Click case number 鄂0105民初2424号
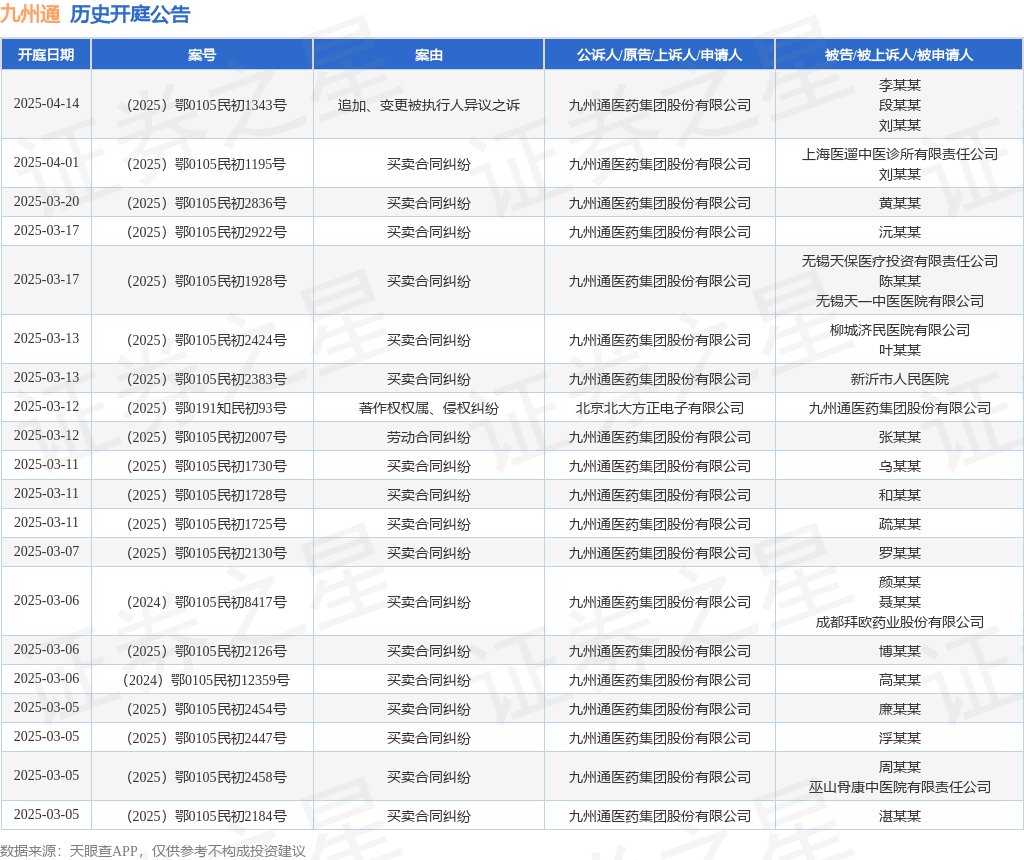 point(206,340)
